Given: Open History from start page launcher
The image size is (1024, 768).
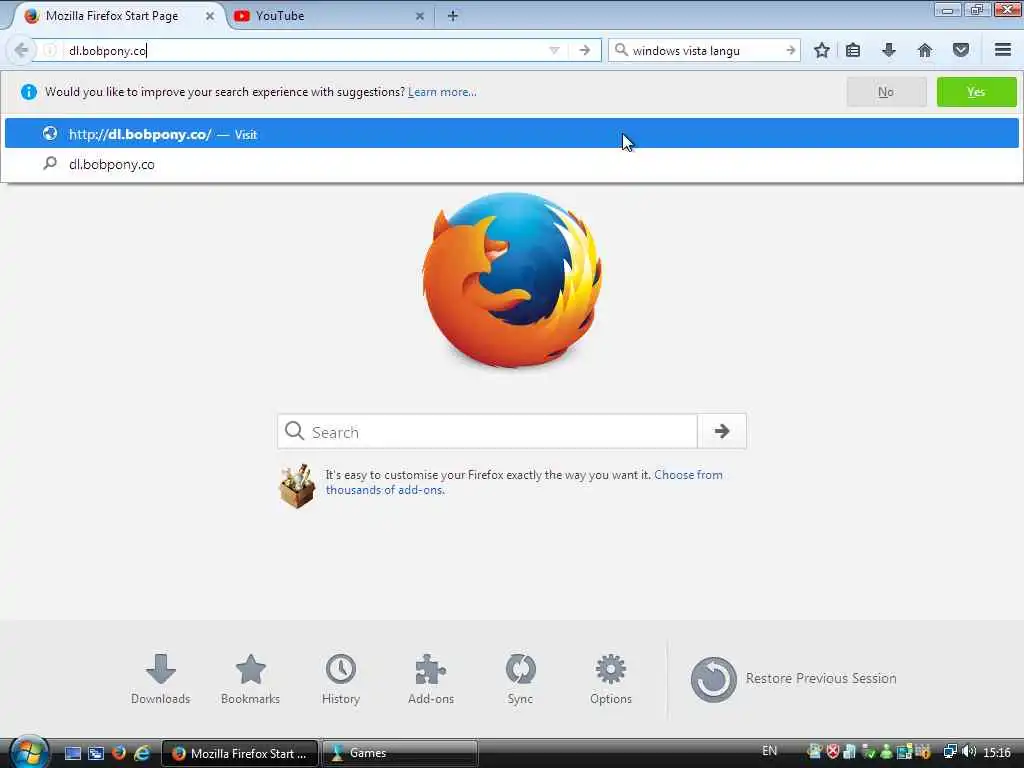Looking at the screenshot, I should coord(341,679).
